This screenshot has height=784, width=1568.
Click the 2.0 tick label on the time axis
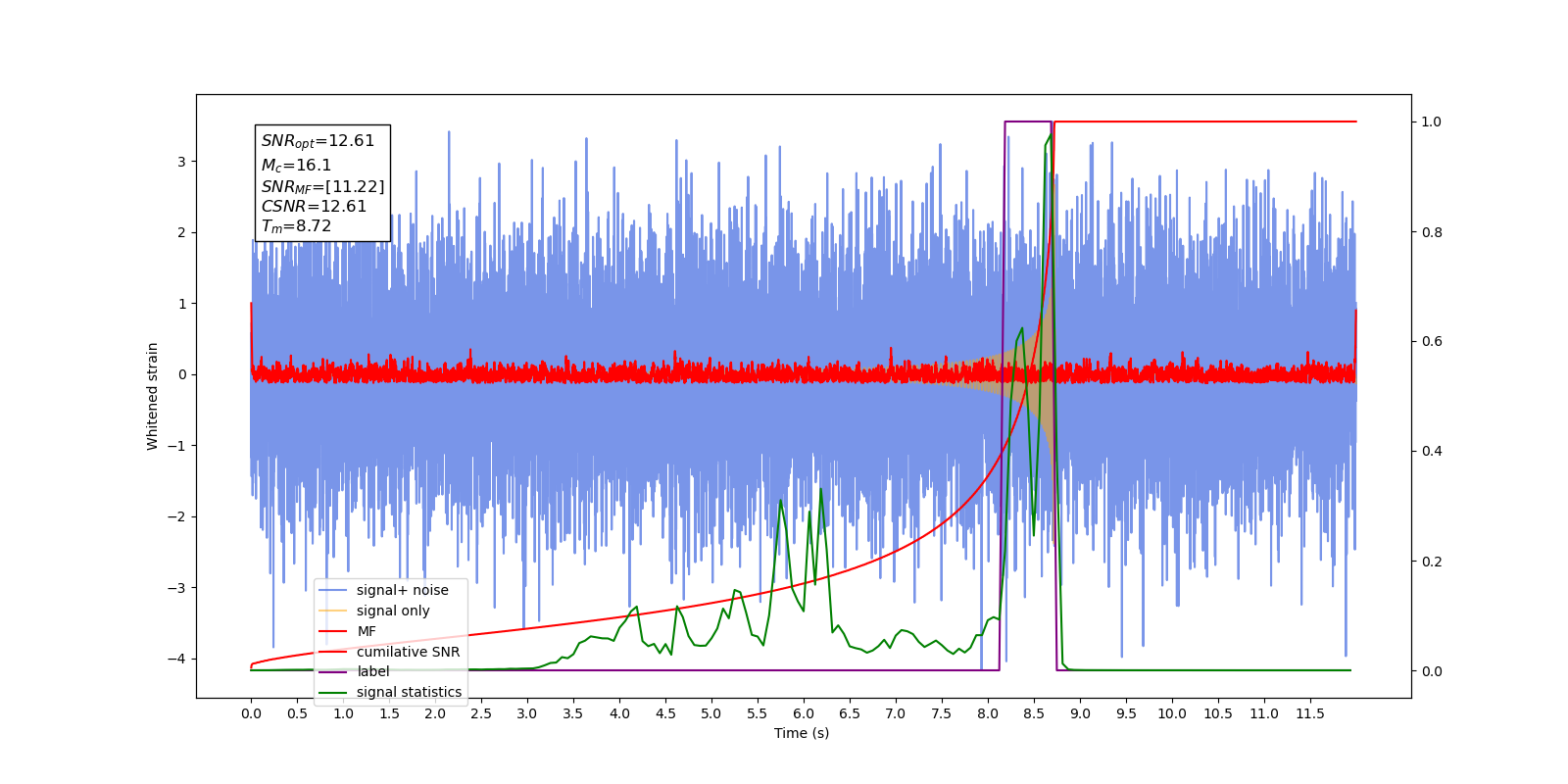click(435, 713)
